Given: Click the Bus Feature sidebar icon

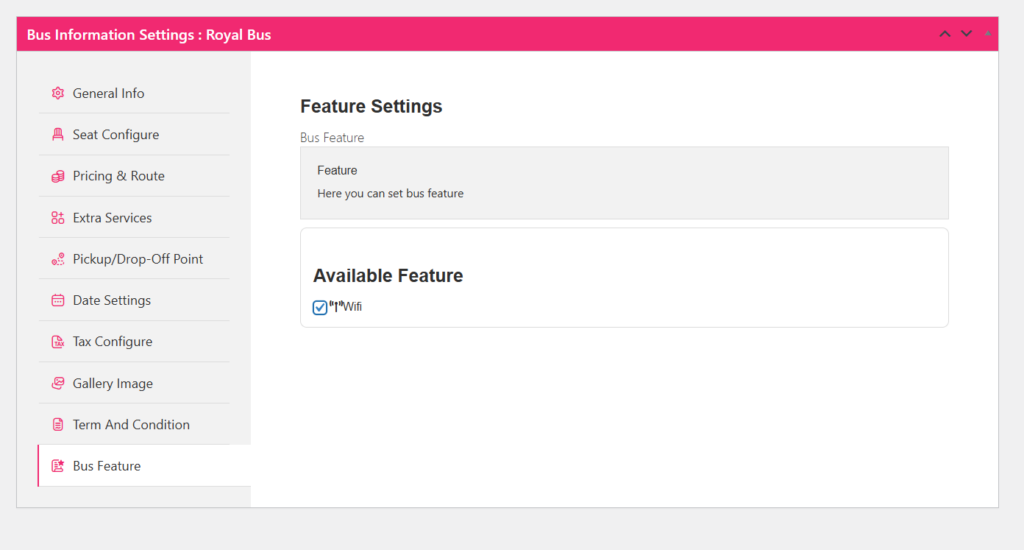Looking at the screenshot, I should tap(58, 466).
